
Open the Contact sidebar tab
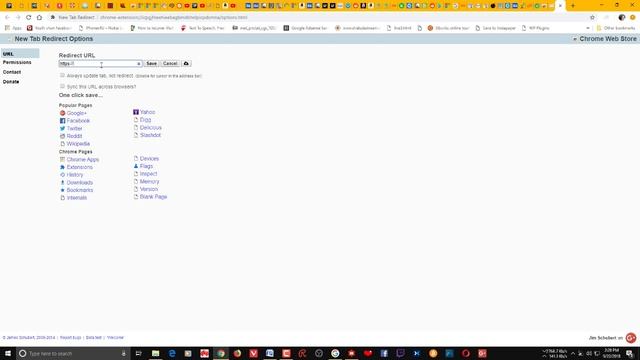(12, 72)
